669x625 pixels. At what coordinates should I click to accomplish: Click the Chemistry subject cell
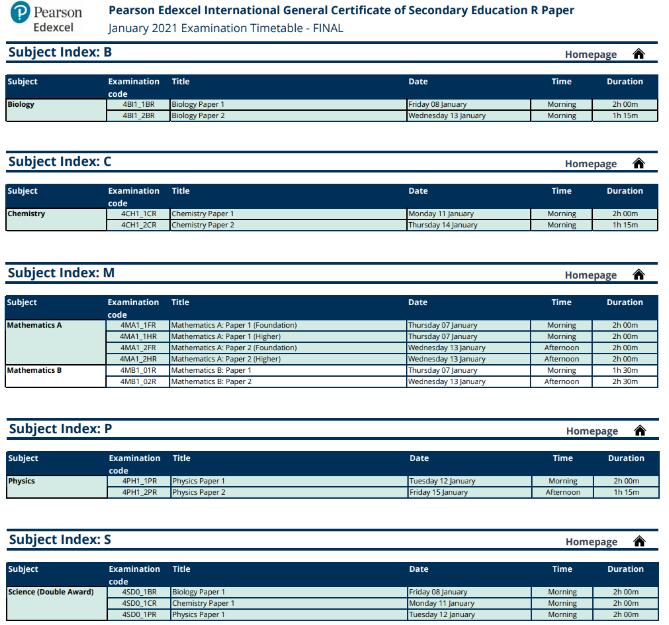pos(56,219)
